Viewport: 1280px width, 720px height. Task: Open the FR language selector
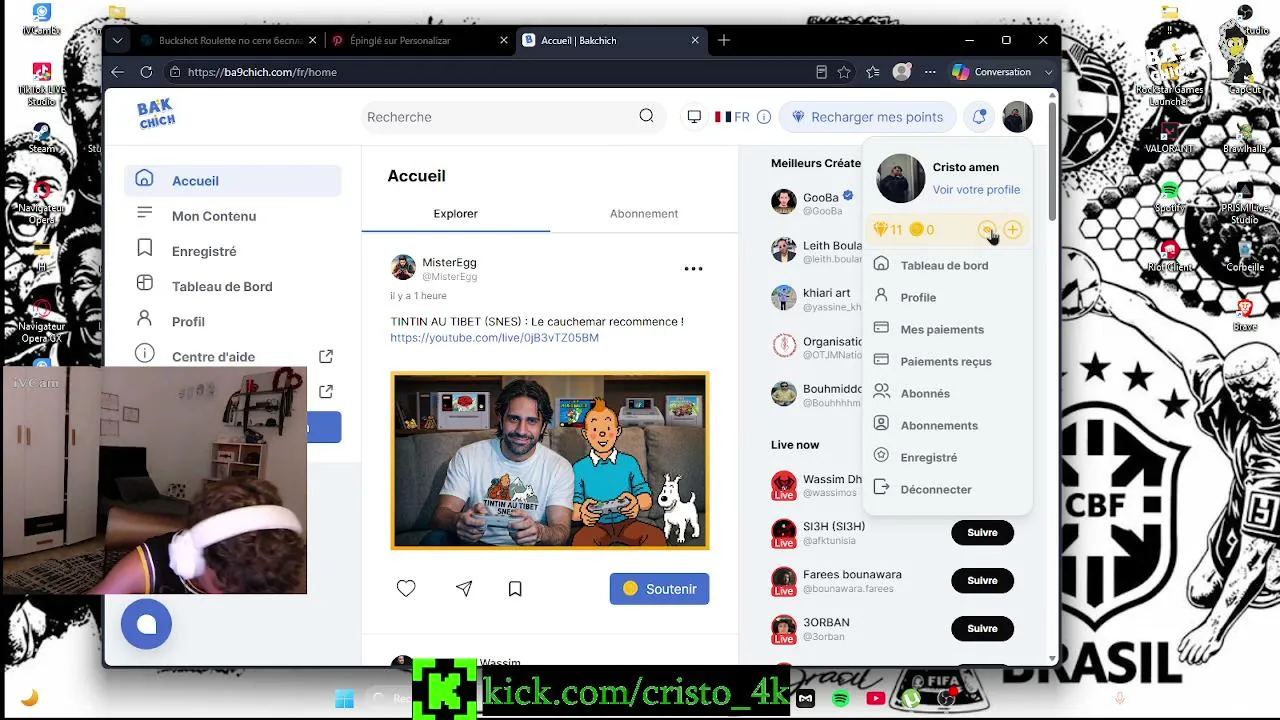[732, 117]
